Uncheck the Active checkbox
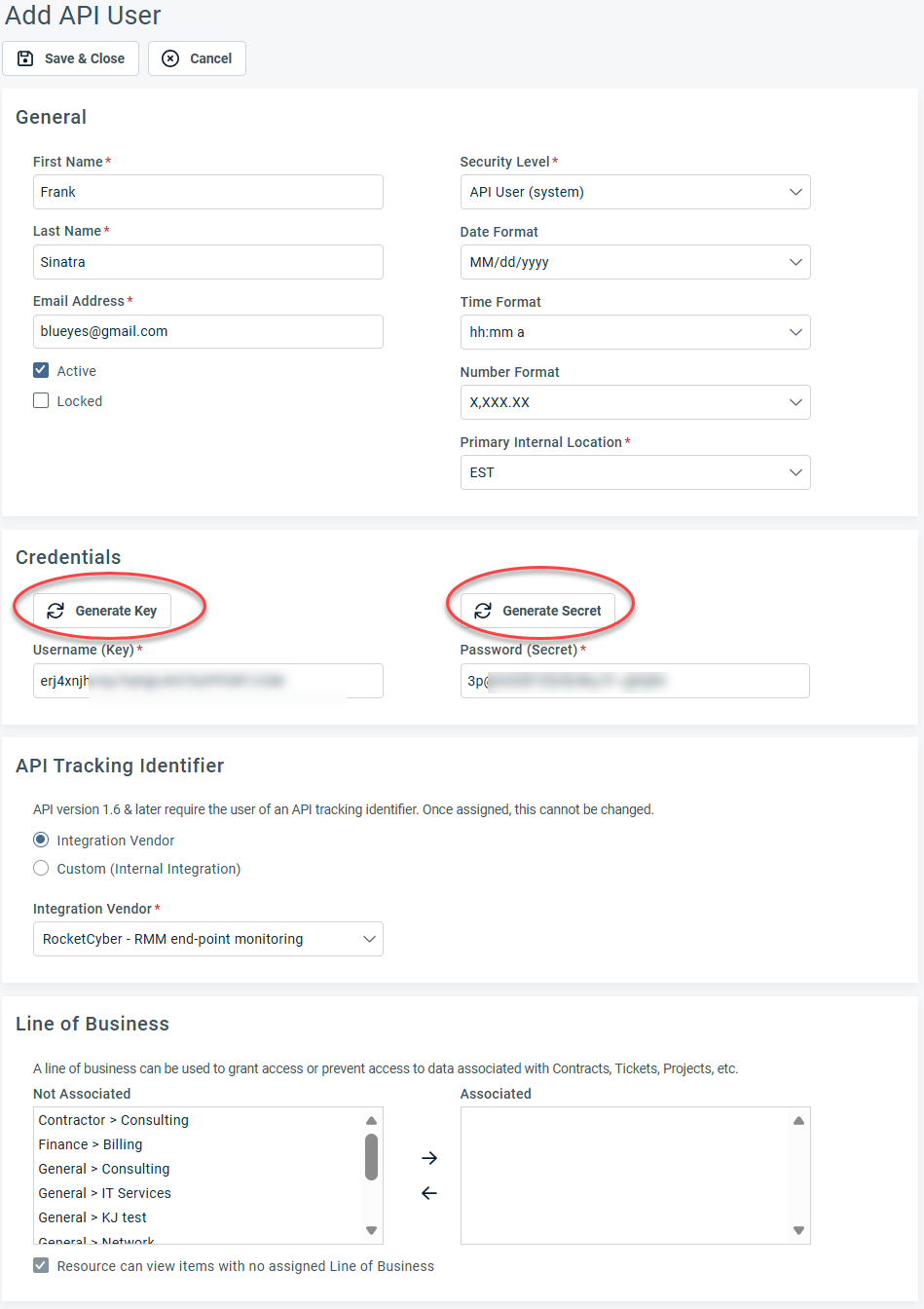924x1309 pixels. coord(41,370)
